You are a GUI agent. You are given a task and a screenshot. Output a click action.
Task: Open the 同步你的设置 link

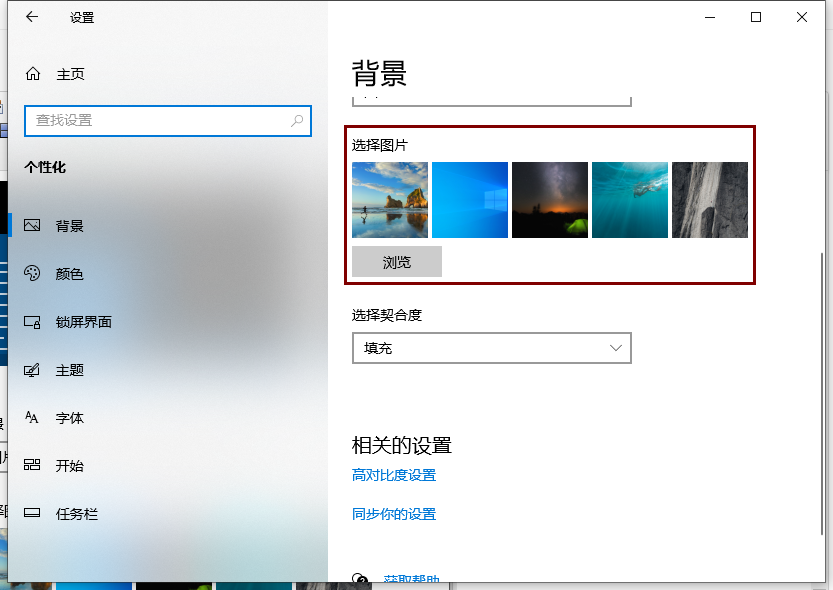pyautogui.click(x=393, y=513)
